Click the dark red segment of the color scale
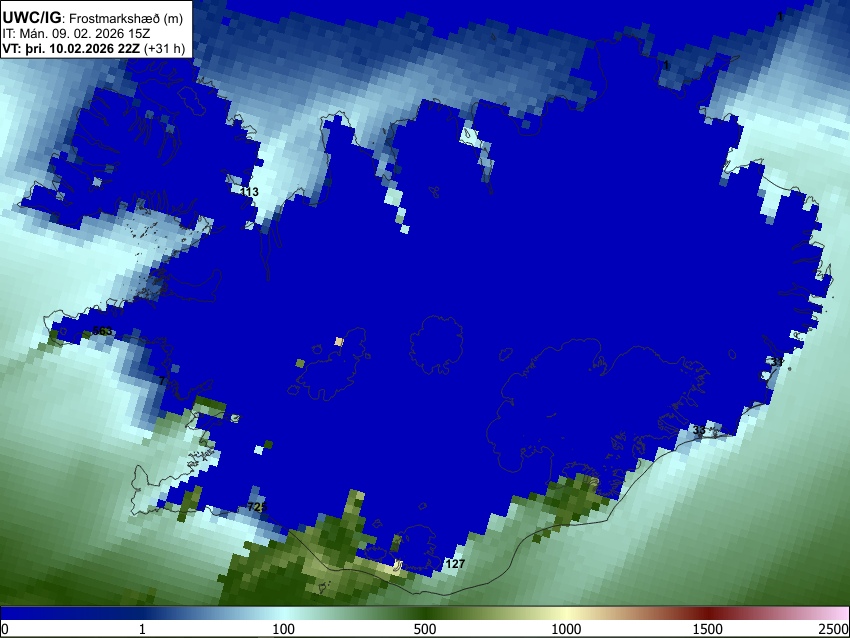 point(708,614)
